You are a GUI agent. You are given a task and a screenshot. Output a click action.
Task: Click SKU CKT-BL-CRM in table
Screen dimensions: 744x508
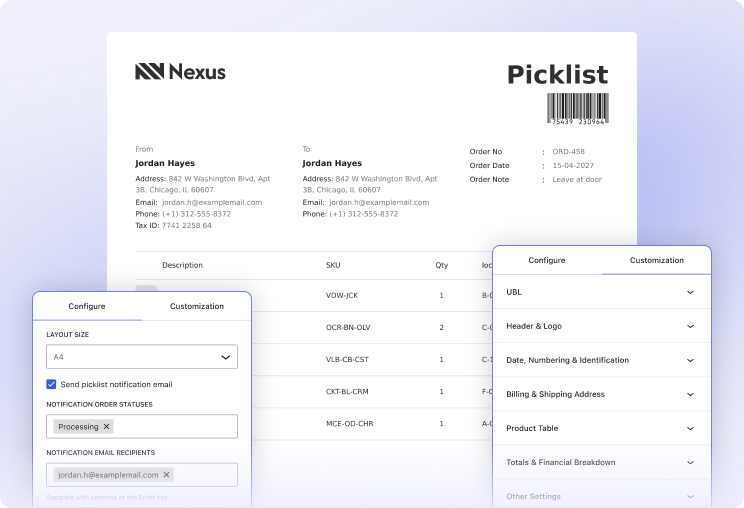tap(347, 392)
